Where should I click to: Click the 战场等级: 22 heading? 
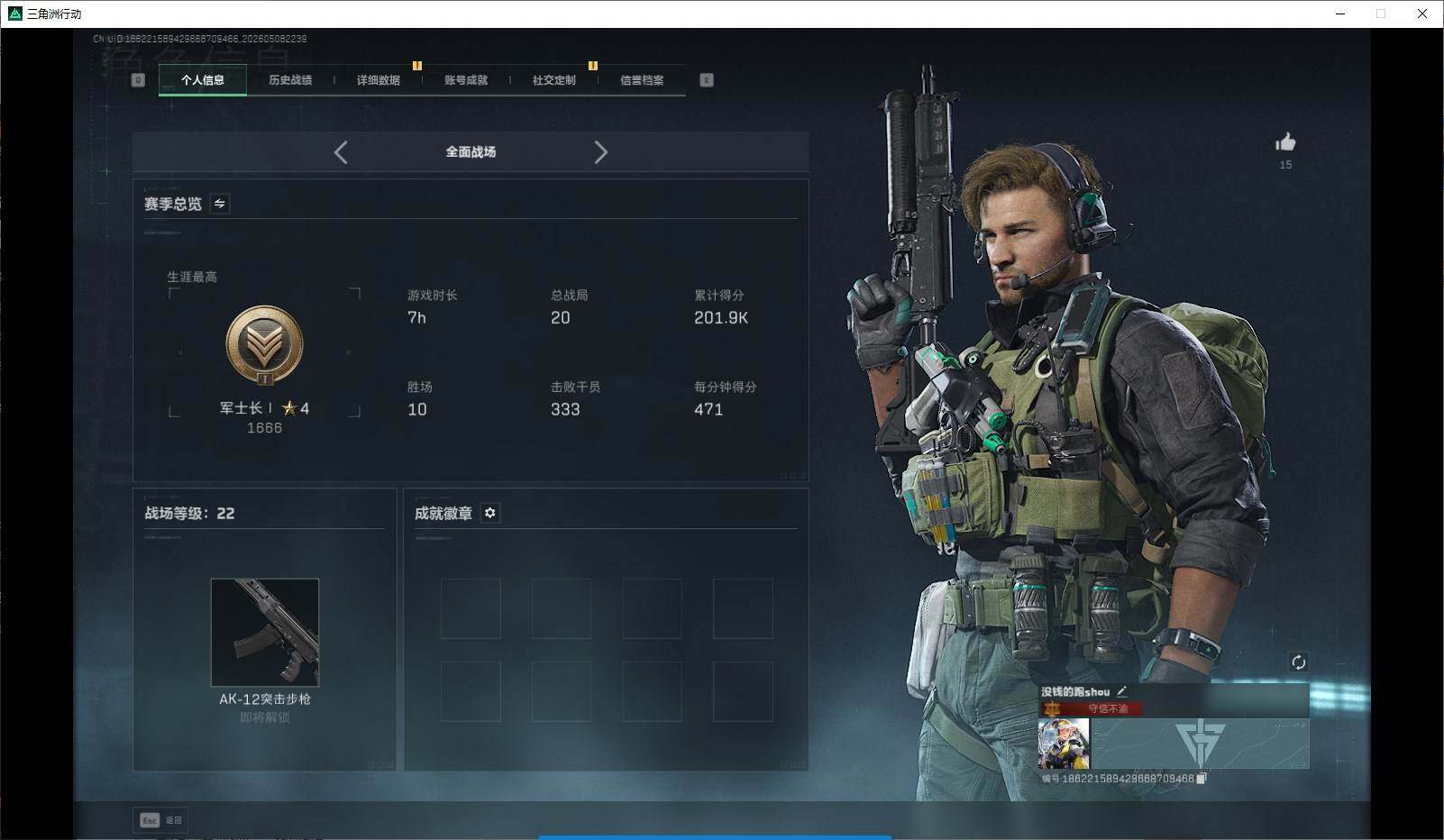(189, 513)
